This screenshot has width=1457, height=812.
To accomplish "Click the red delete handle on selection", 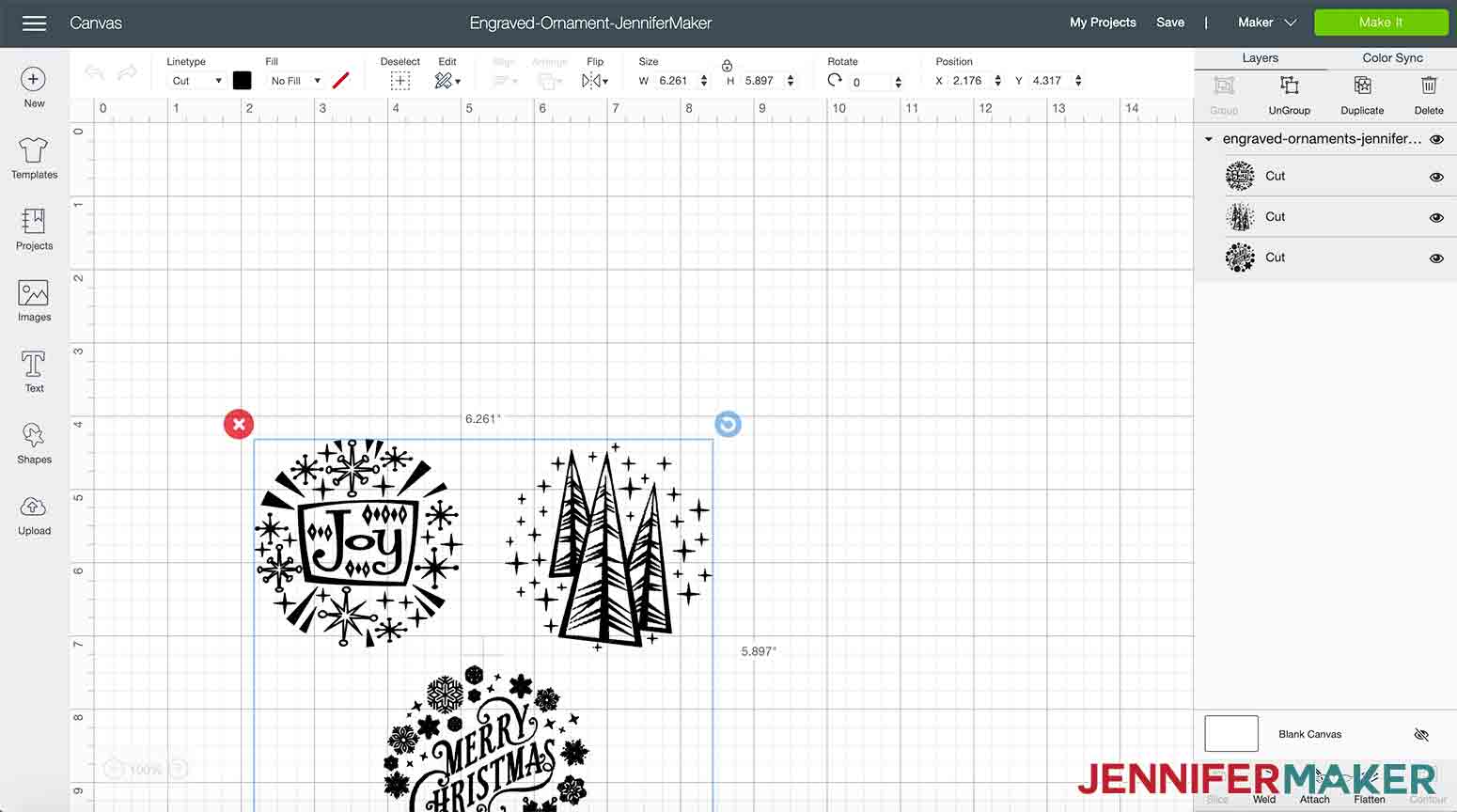I will [239, 424].
